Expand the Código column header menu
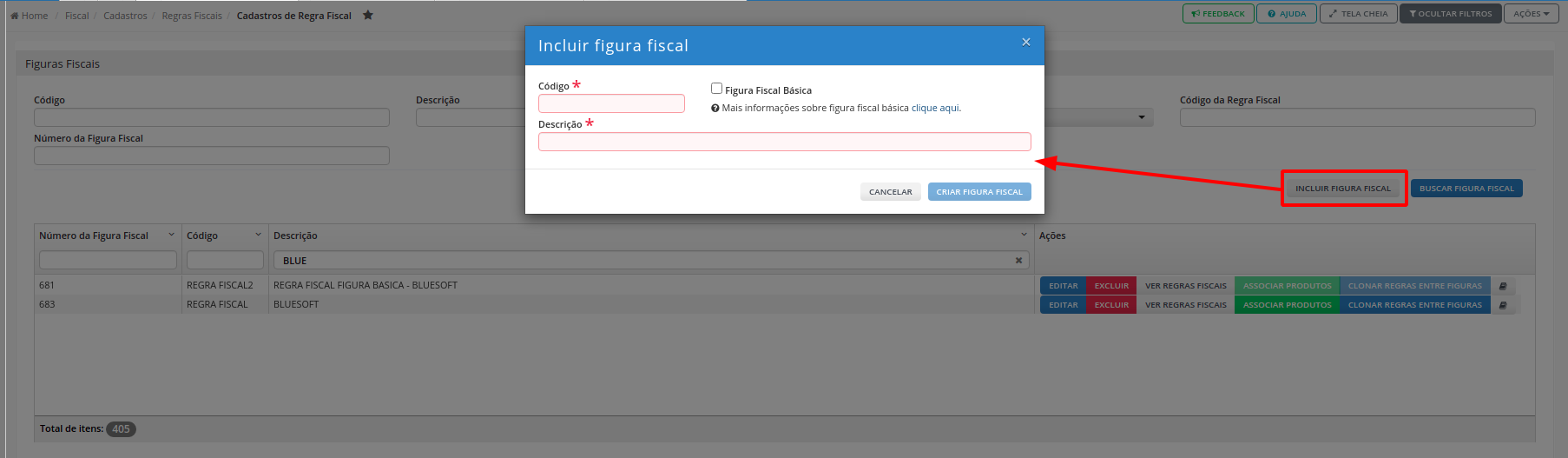 point(258,235)
